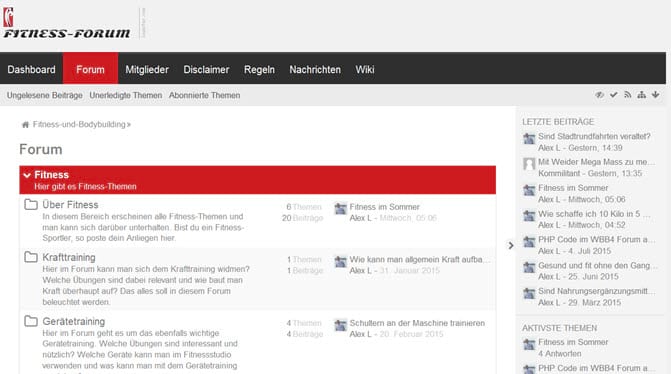Click 6 Themen count for Über Fitness
Screen dimensions: 671x374
click(x=304, y=207)
